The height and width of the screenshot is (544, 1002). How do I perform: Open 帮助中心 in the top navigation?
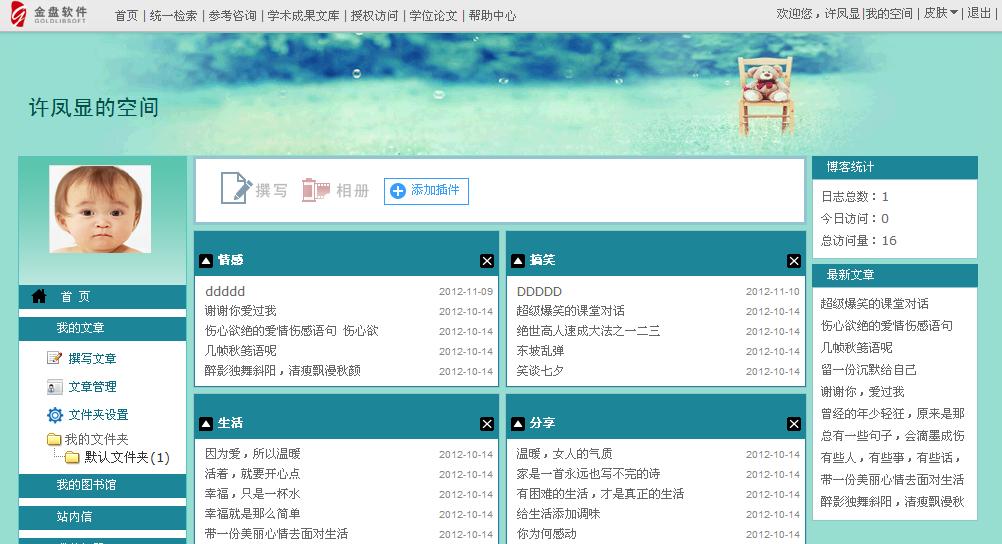point(492,15)
